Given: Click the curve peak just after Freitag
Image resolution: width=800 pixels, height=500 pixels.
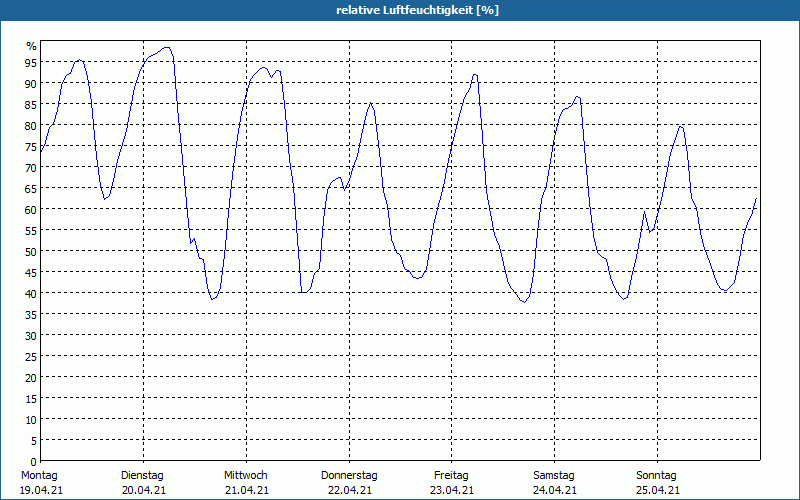Looking at the screenshot, I should pyautogui.click(x=475, y=74).
